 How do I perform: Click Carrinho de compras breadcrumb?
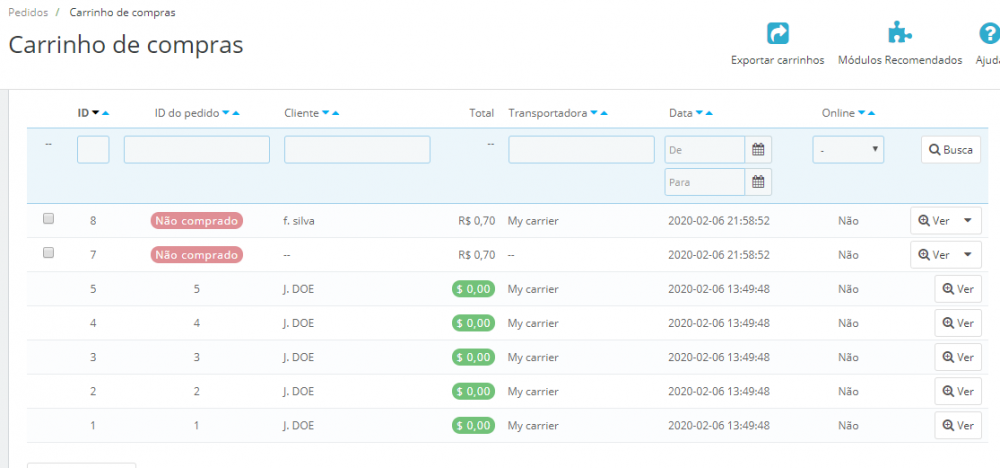[x=122, y=12]
